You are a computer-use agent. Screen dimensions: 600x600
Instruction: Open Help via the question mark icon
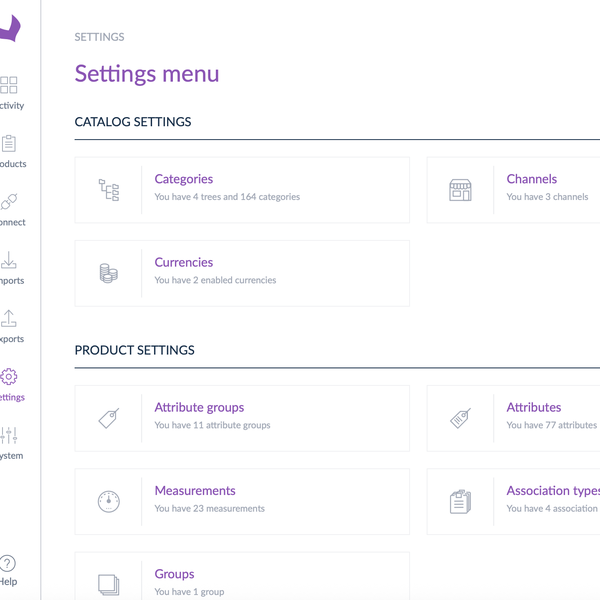click(x=8, y=563)
